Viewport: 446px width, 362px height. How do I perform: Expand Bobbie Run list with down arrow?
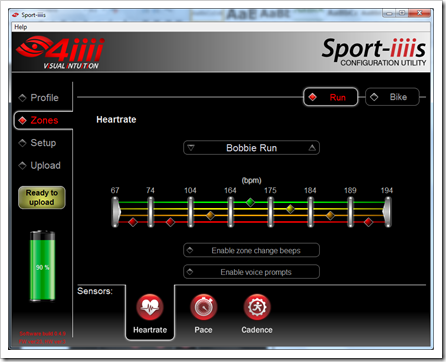coord(191,148)
